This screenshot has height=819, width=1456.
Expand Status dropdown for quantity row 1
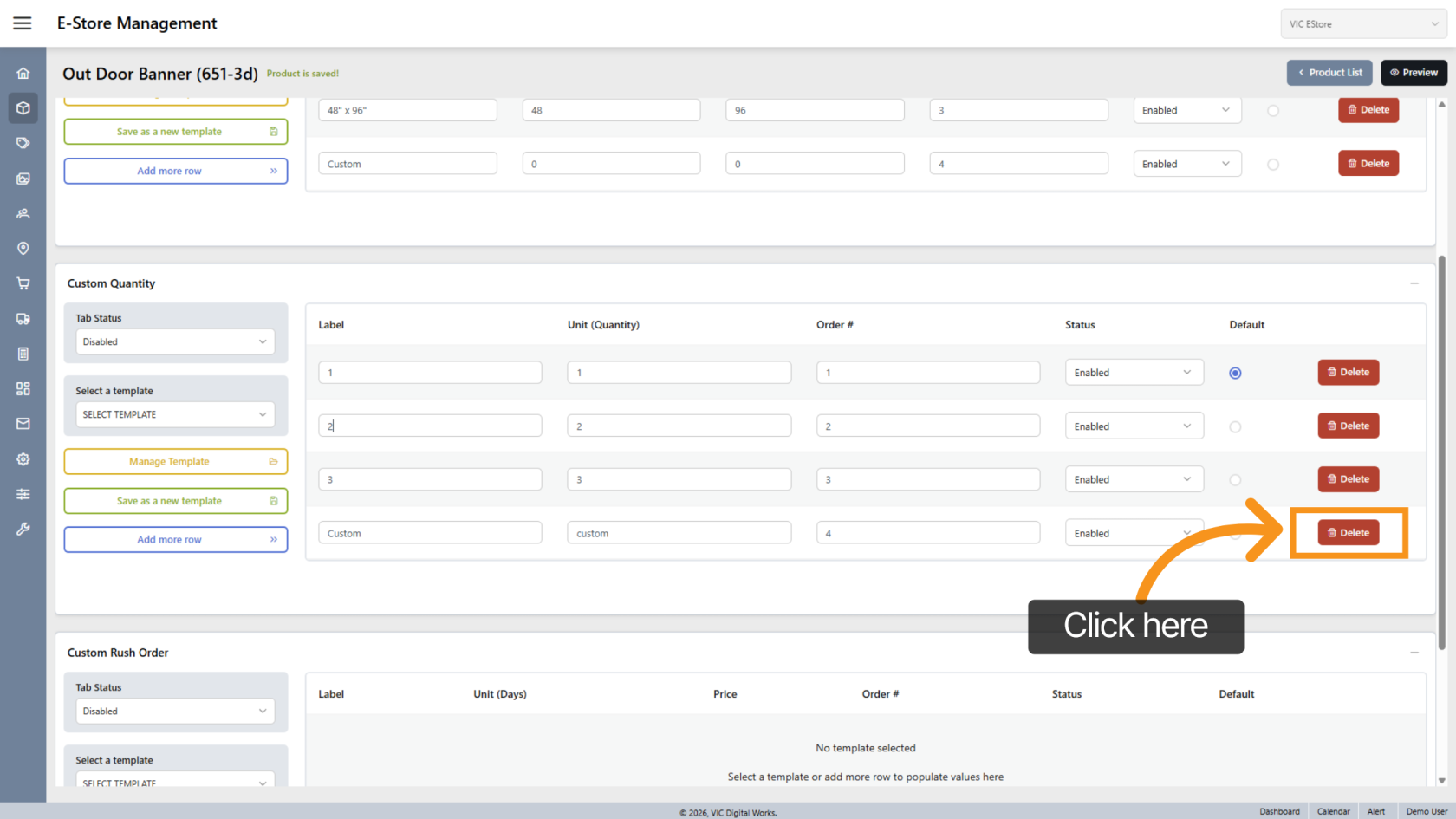[x=1133, y=373]
